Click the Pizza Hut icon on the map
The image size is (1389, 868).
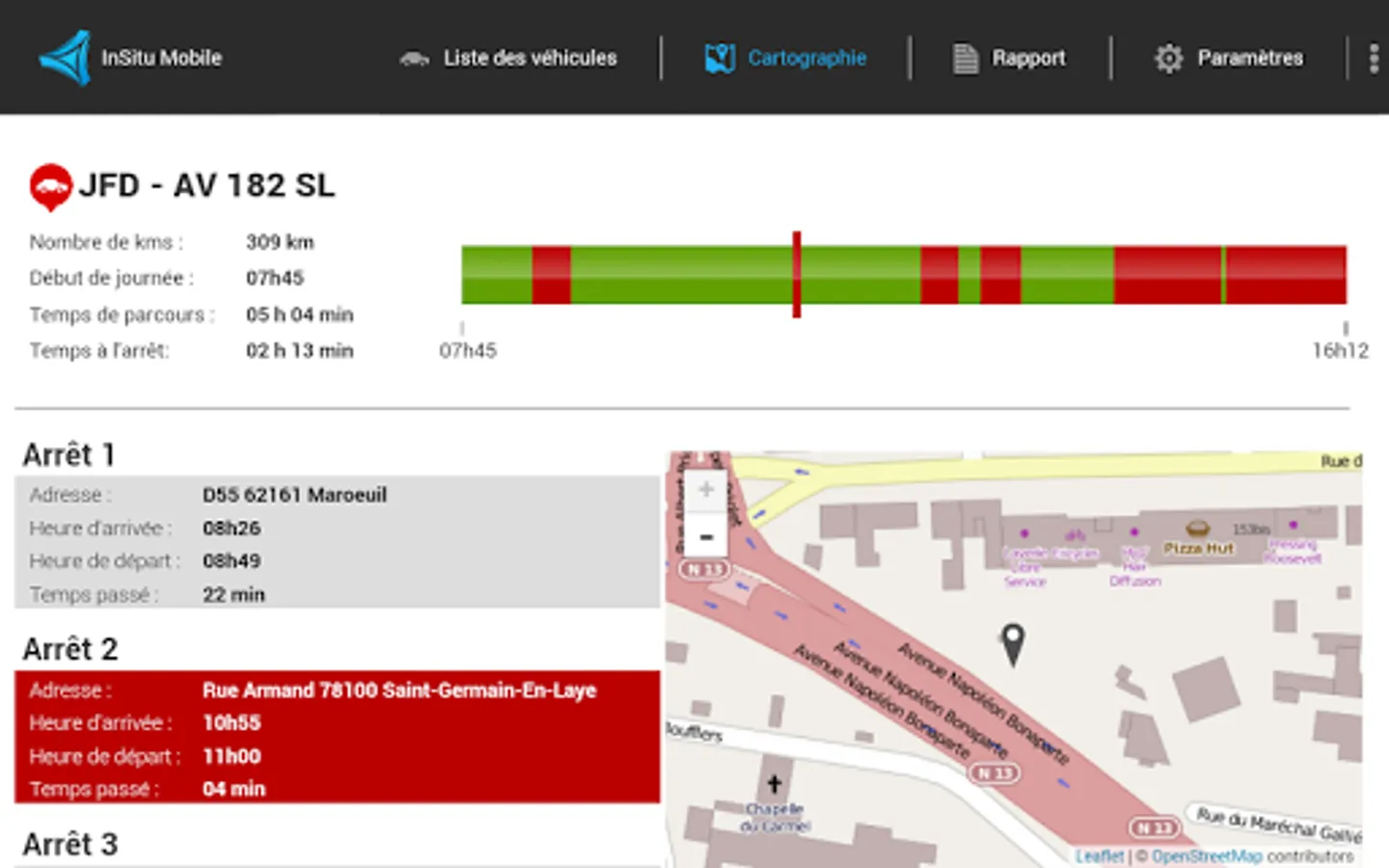click(x=1198, y=529)
